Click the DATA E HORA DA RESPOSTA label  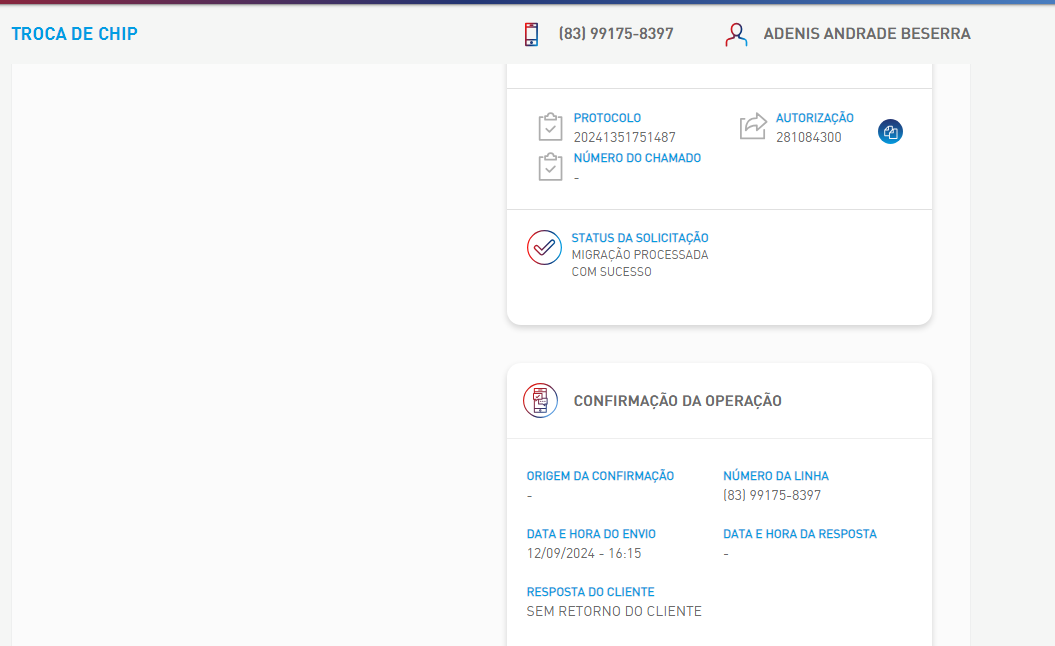click(x=800, y=534)
